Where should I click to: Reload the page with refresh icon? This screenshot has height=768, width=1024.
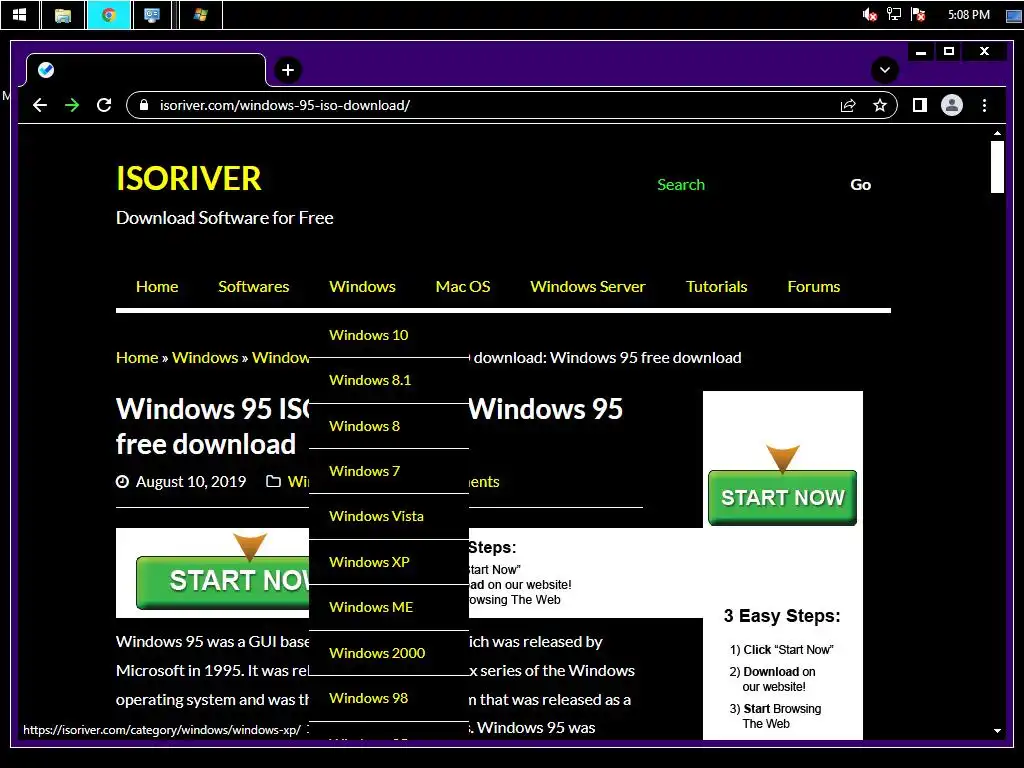click(104, 105)
